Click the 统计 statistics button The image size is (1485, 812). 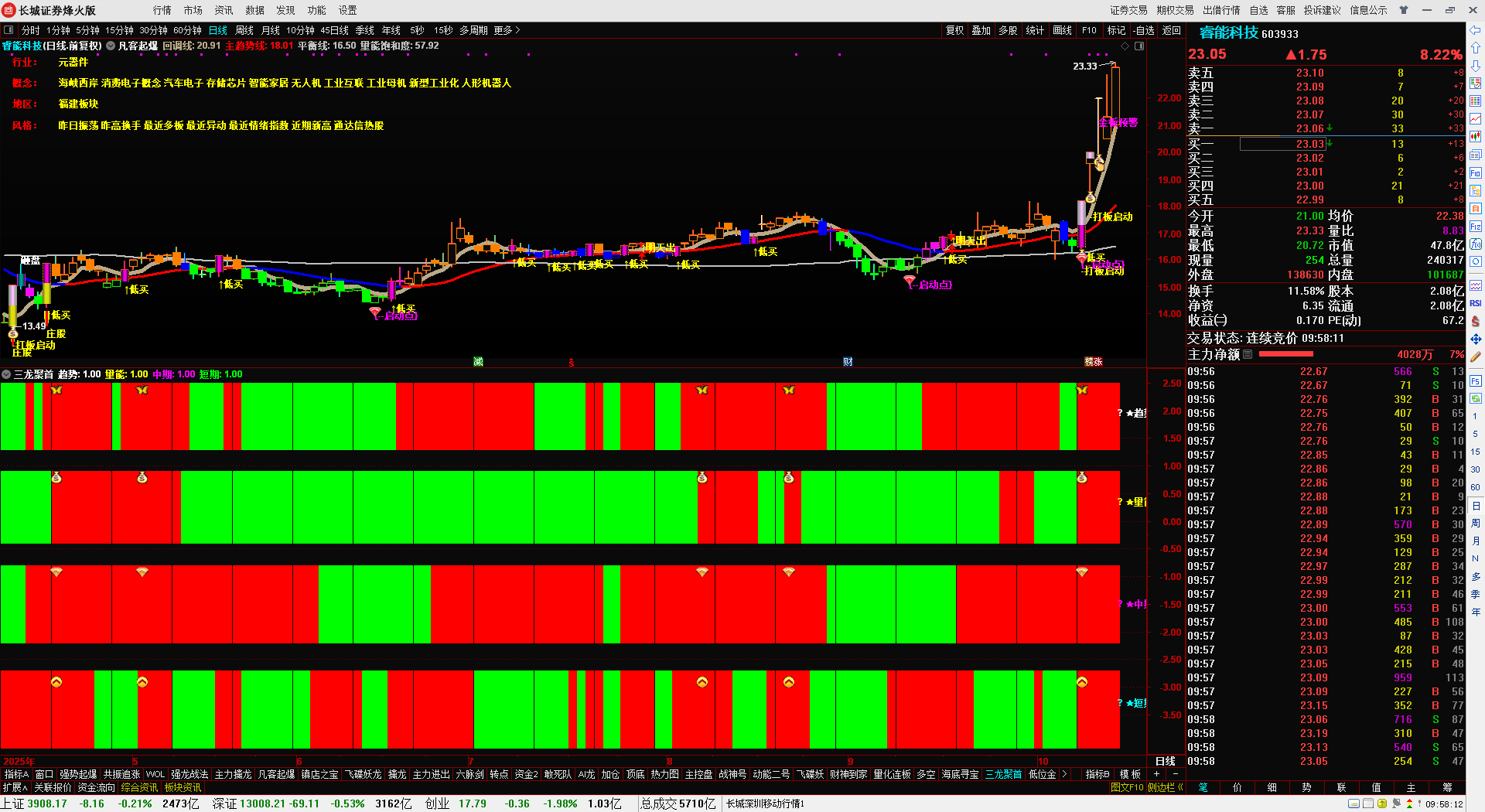(1035, 30)
